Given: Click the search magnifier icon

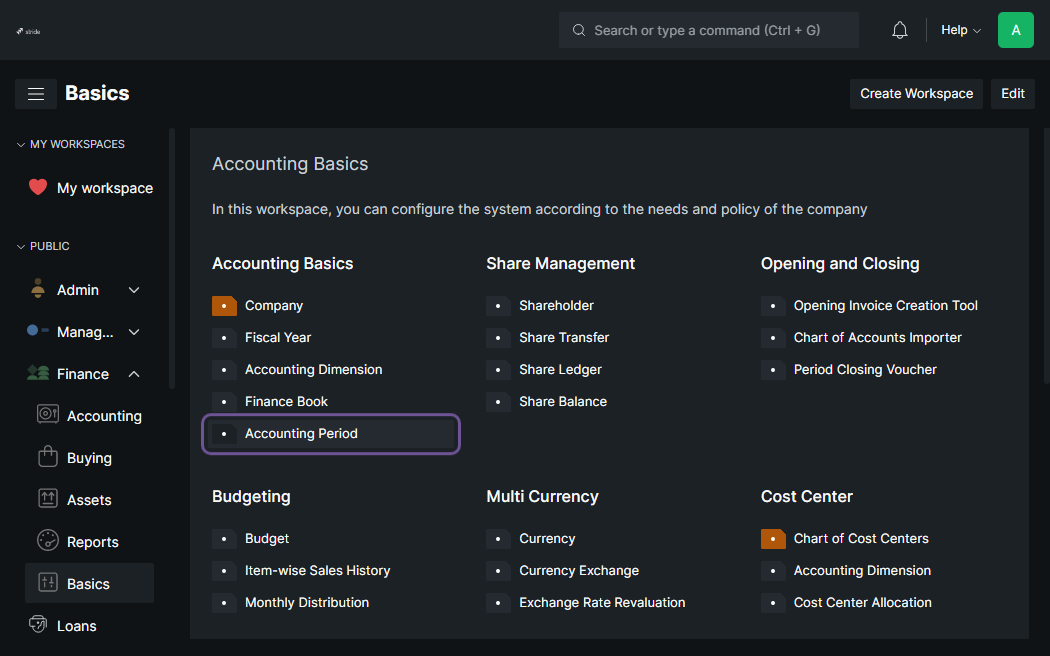Looking at the screenshot, I should tap(579, 30).
